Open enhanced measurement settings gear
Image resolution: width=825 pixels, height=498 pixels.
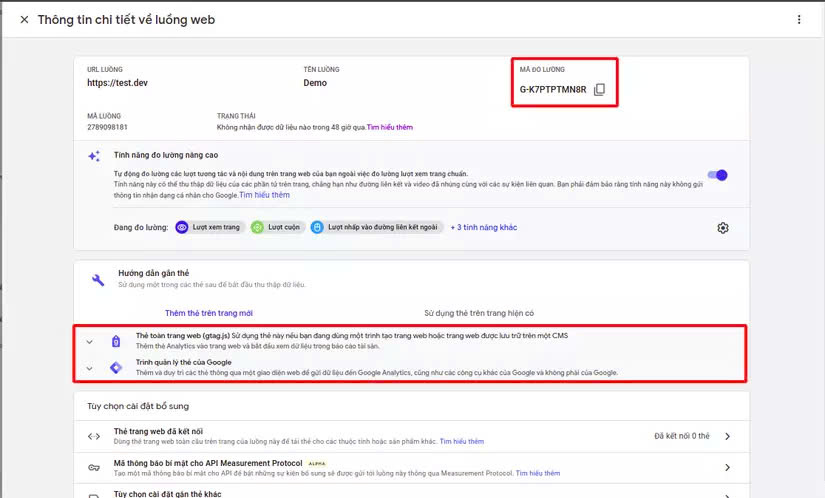(x=723, y=228)
